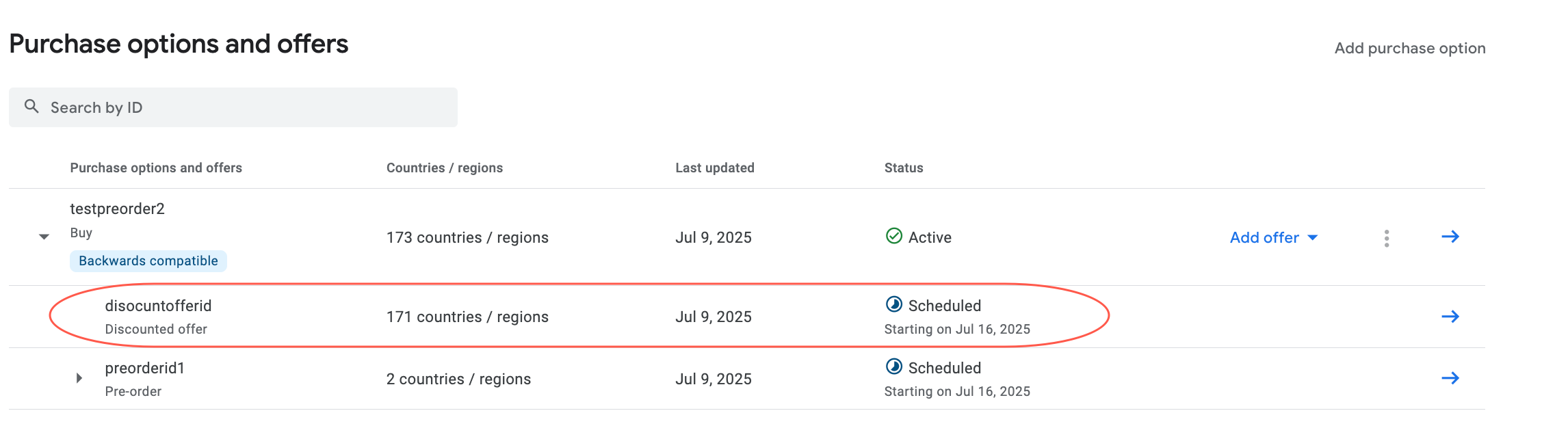Click the search magnifier icon

pyautogui.click(x=31, y=106)
